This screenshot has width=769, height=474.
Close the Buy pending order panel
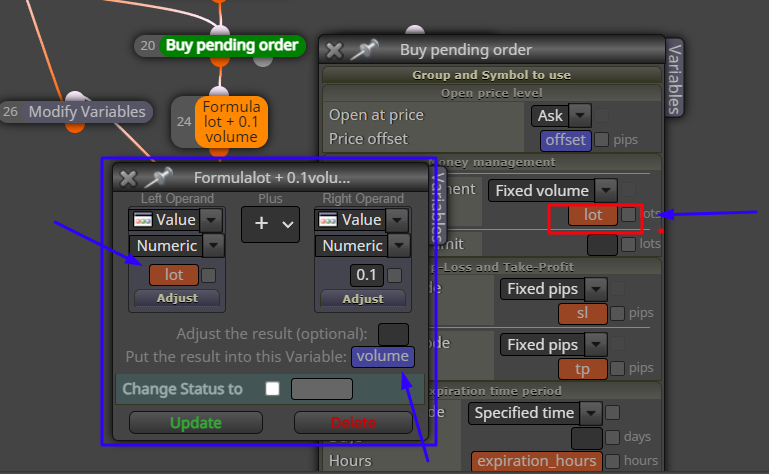point(334,50)
